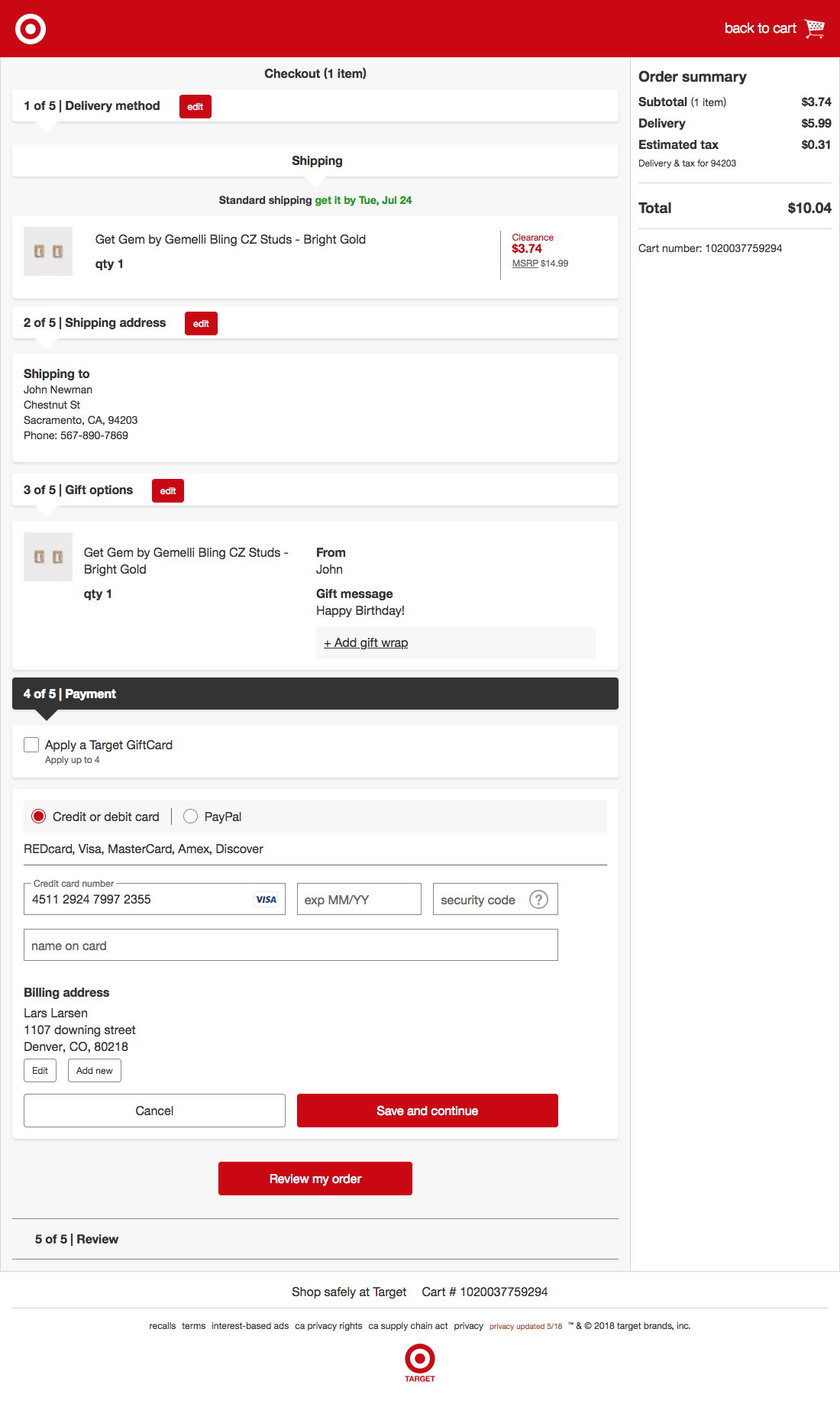Click the Happy Birthday! gift message text
This screenshot has width=840, height=1426.
point(360,610)
